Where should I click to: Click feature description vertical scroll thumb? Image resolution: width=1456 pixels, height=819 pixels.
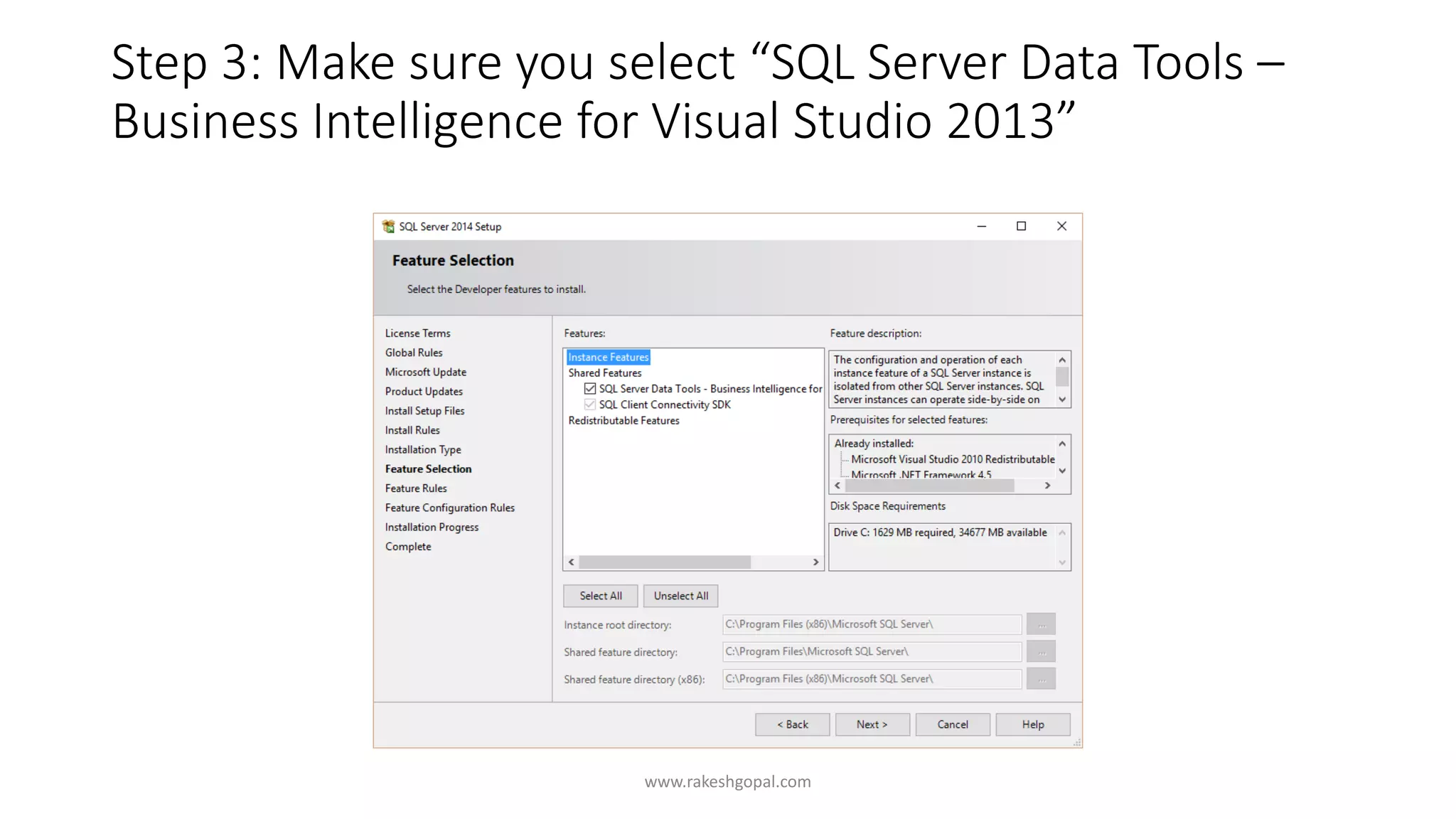[1062, 376]
